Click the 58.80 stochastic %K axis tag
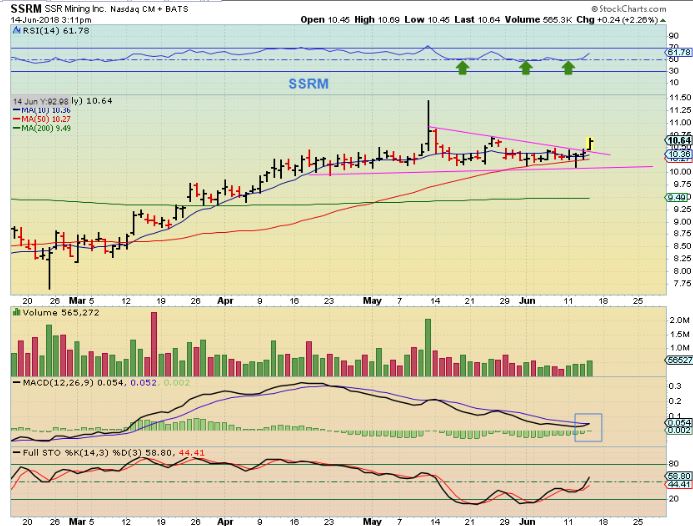Image resolution: width=693 pixels, height=526 pixels. tap(680, 476)
